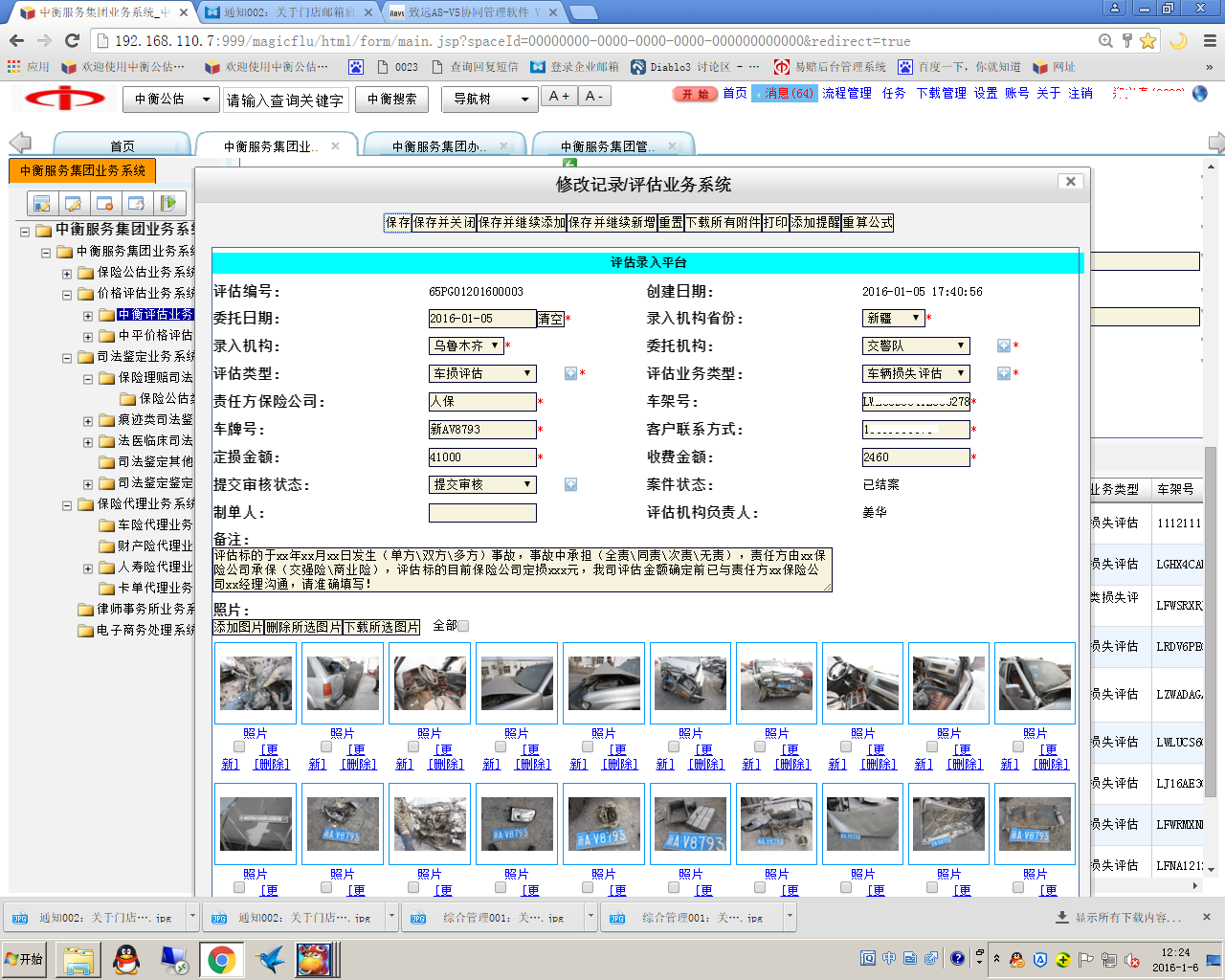Click the 添加图片 button

(238, 627)
